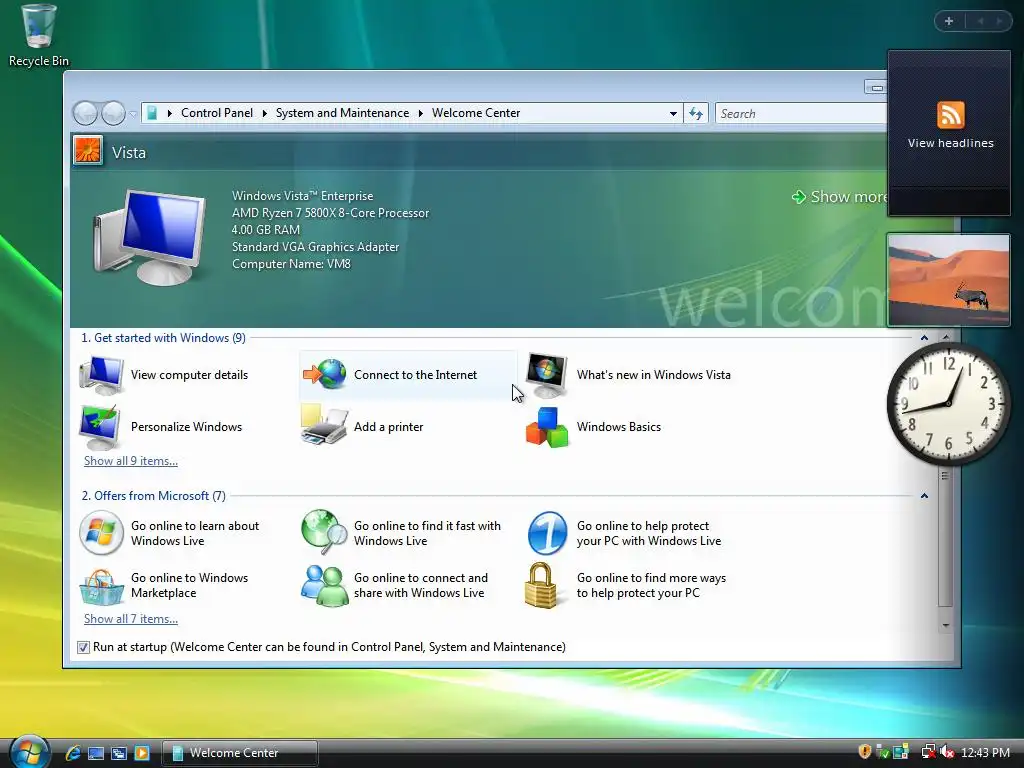Click the sidebar add gadgets plus button
This screenshot has width=1024, height=768.
pyautogui.click(x=949, y=21)
